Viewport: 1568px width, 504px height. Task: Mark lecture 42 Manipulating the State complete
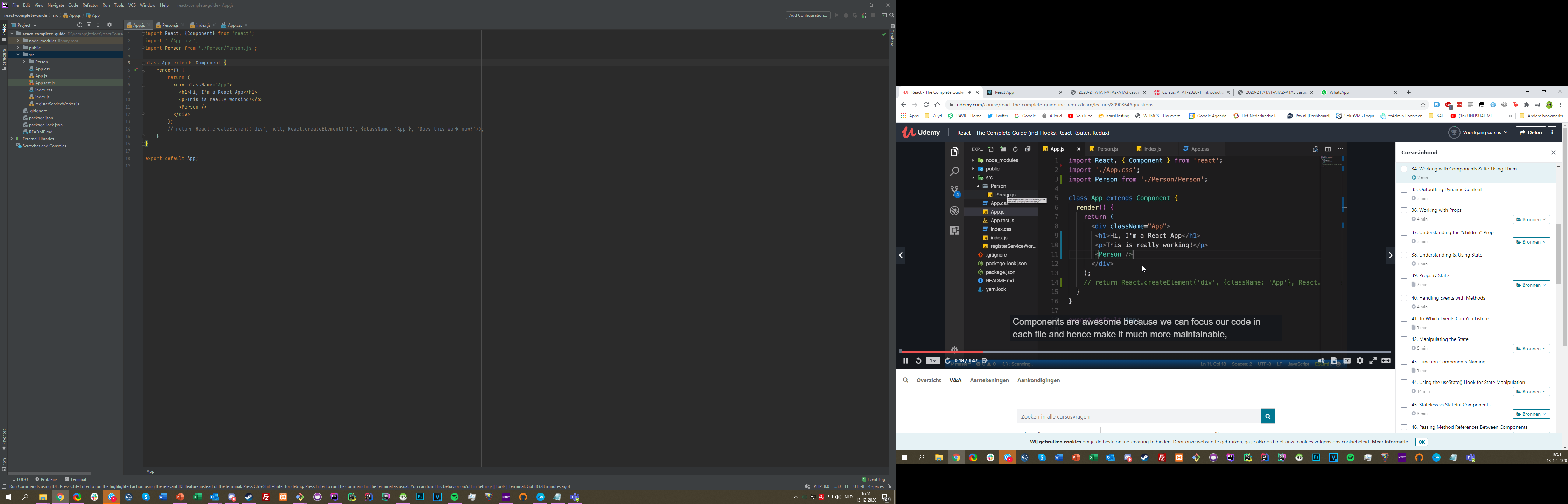1403,339
